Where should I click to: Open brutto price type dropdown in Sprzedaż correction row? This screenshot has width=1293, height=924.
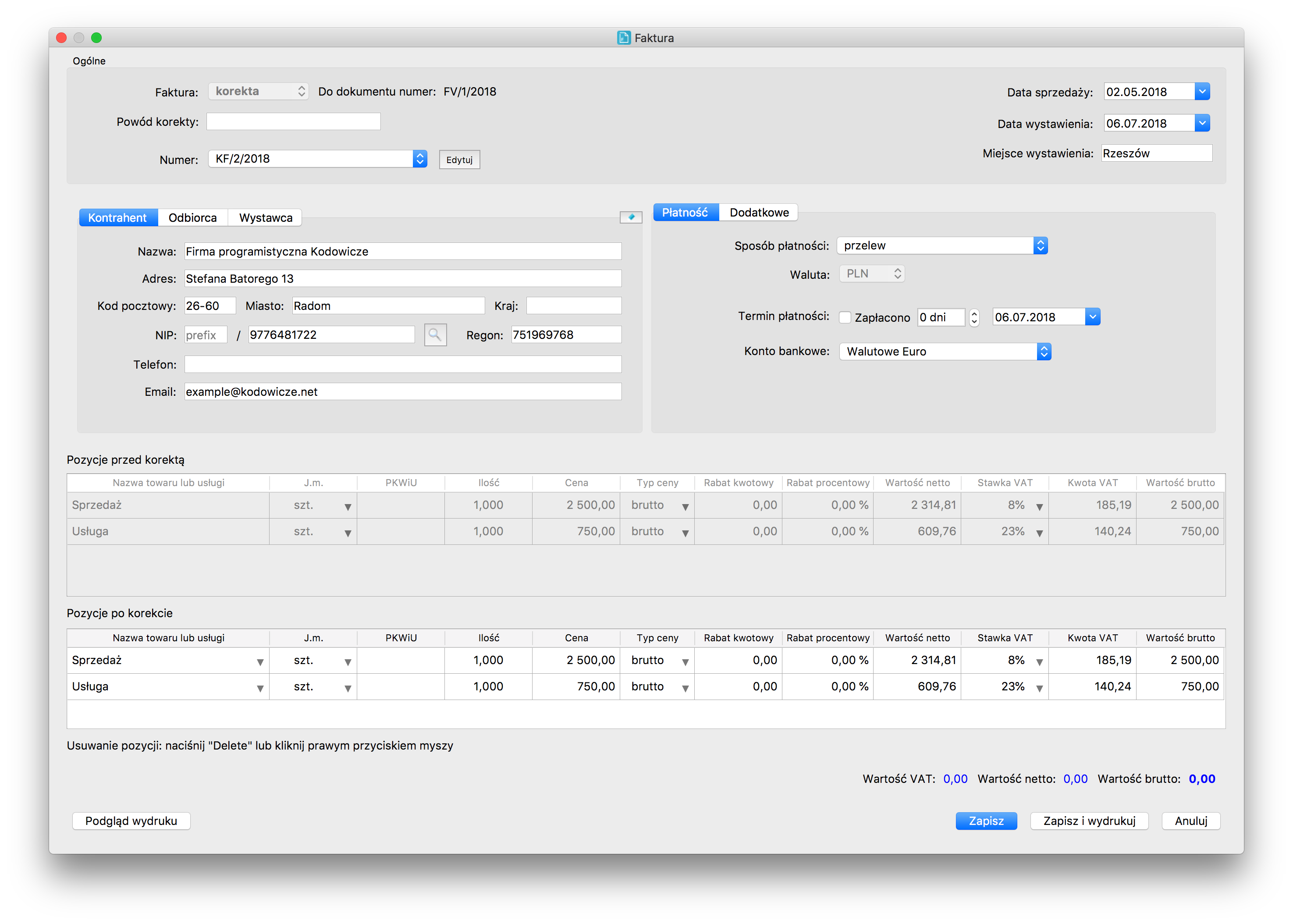tap(686, 662)
